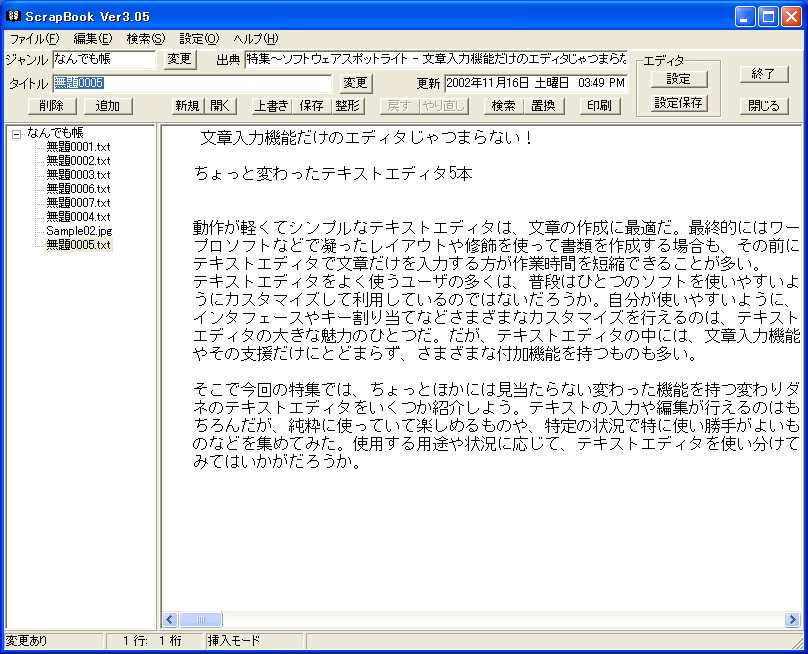Open the 設定(O) menu
This screenshot has height=654, width=808.
pyautogui.click(x=199, y=39)
